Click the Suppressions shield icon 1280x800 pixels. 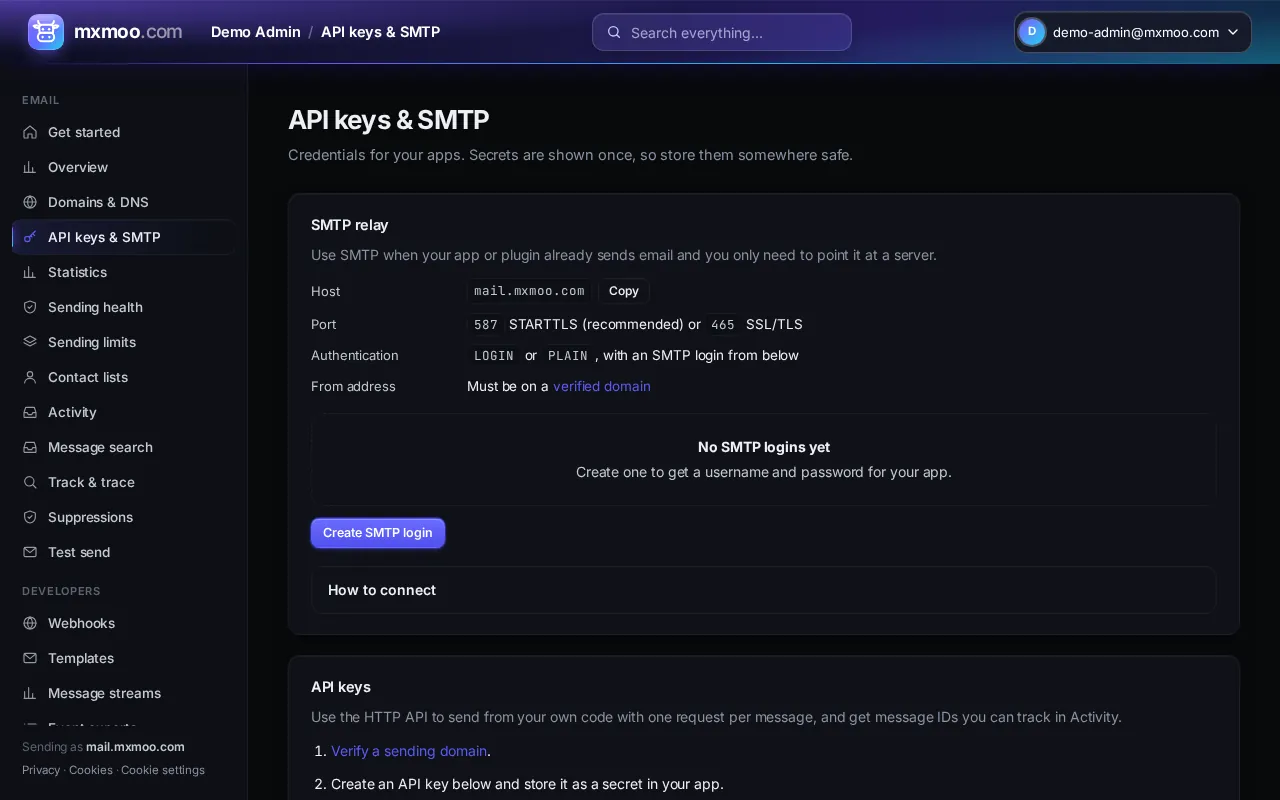click(x=30, y=517)
